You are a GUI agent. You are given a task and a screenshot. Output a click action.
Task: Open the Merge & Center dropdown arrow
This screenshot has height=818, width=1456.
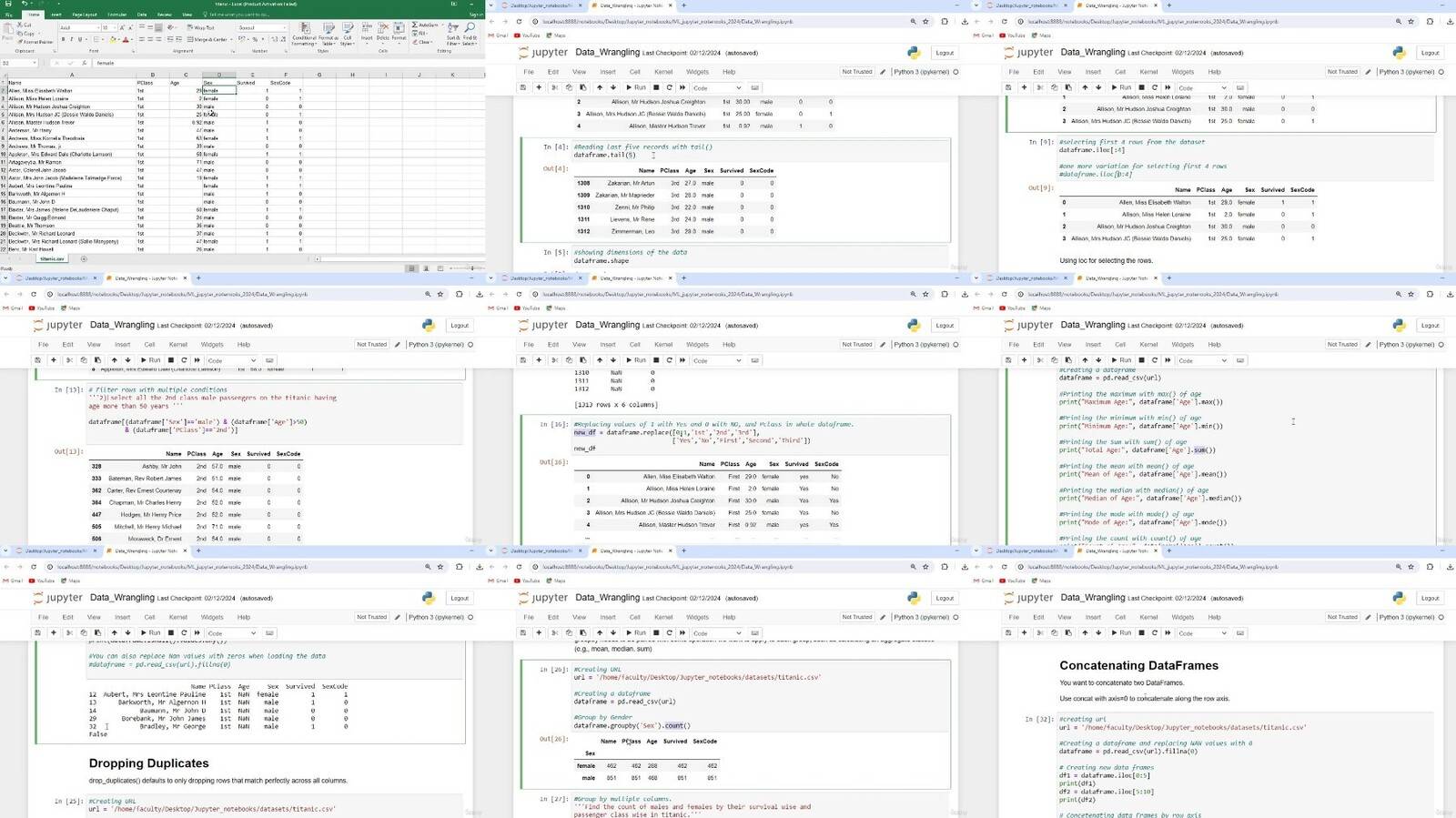[x=231, y=40]
